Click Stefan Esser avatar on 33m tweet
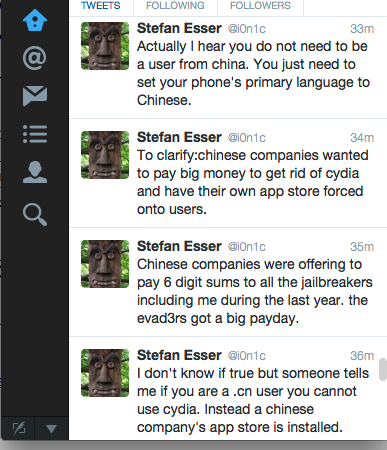The height and width of the screenshot is (450, 387). coord(105,46)
